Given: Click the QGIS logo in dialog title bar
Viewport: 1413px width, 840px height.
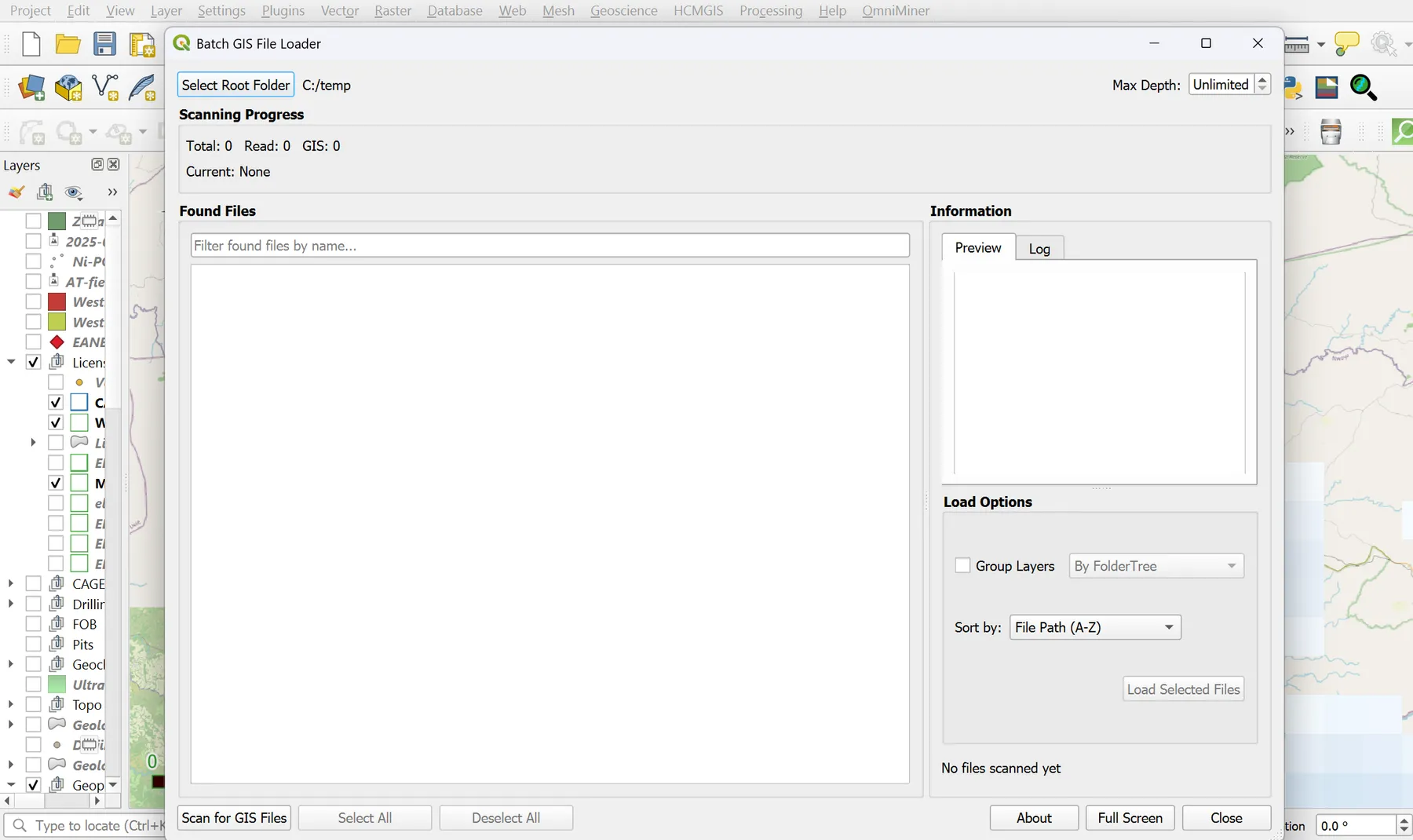Looking at the screenshot, I should click(182, 43).
